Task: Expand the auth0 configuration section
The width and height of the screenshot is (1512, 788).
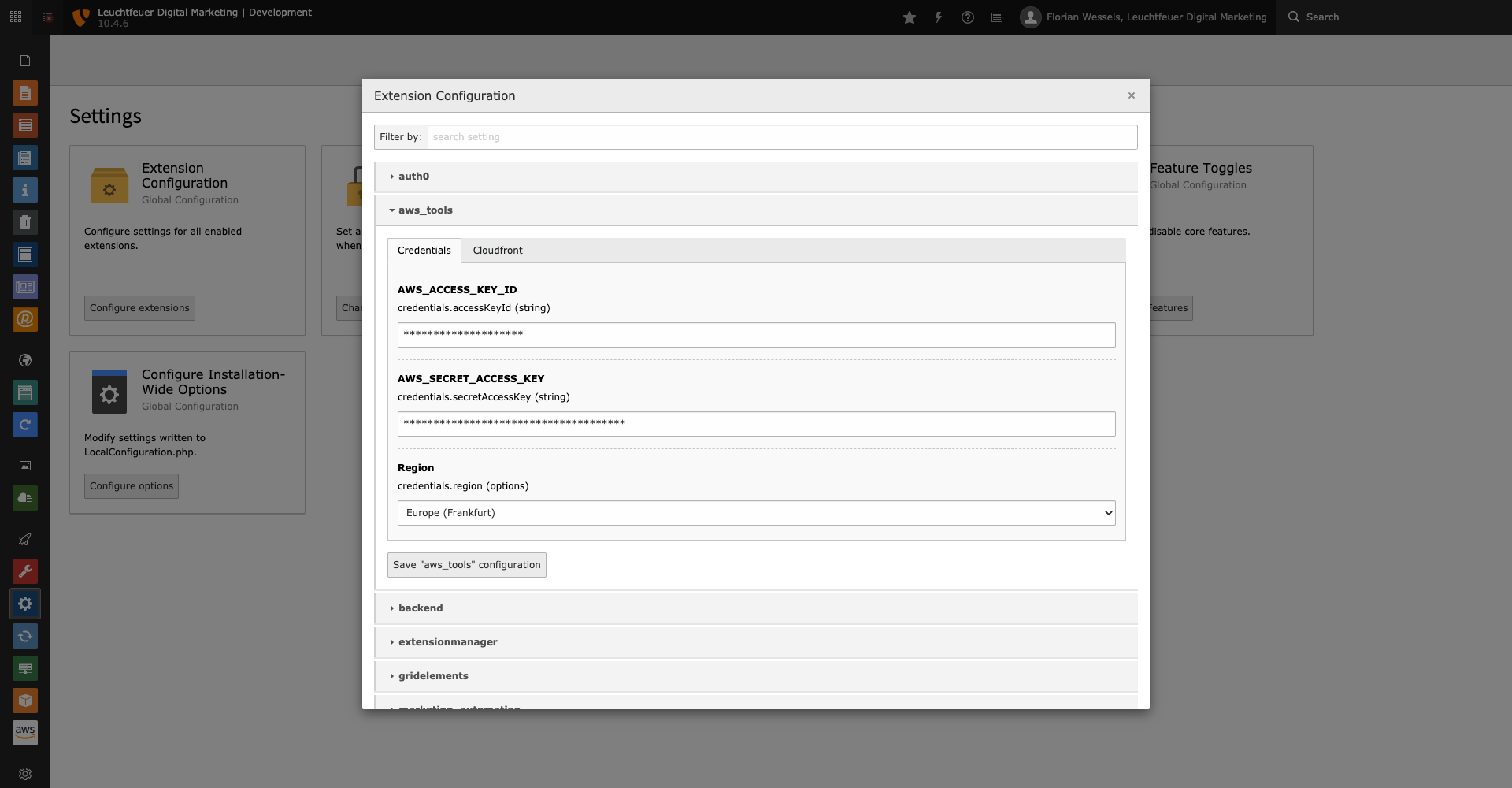Action: point(413,176)
